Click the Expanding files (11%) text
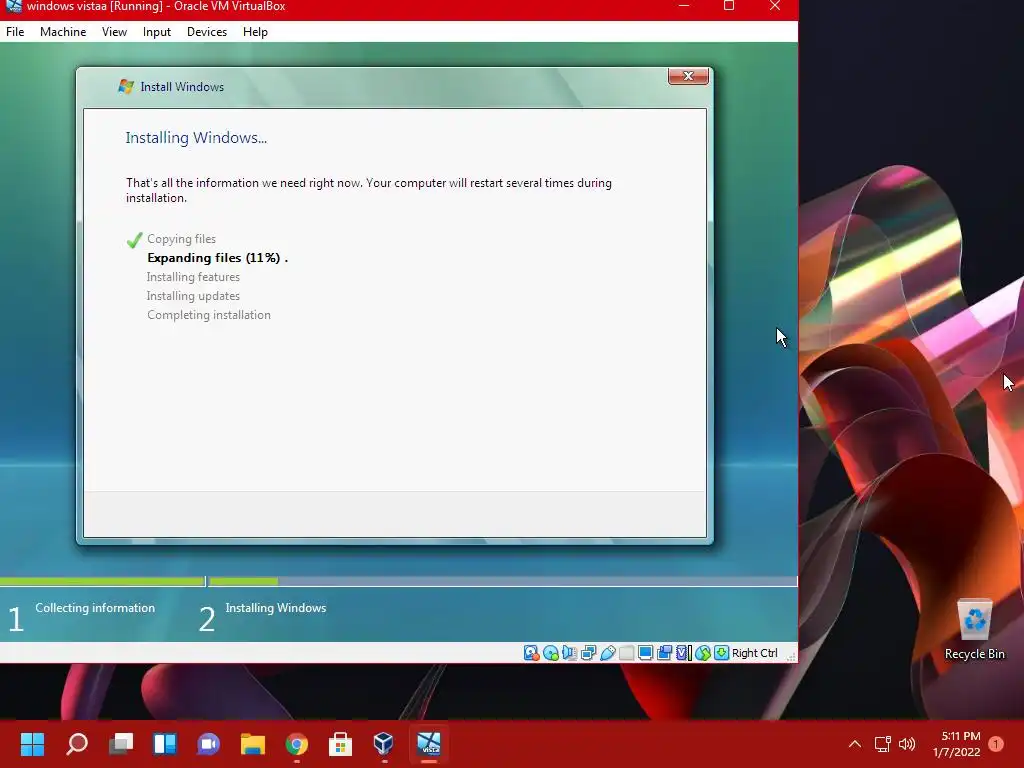This screenshot has height=768, width=1024. [217, 257]
